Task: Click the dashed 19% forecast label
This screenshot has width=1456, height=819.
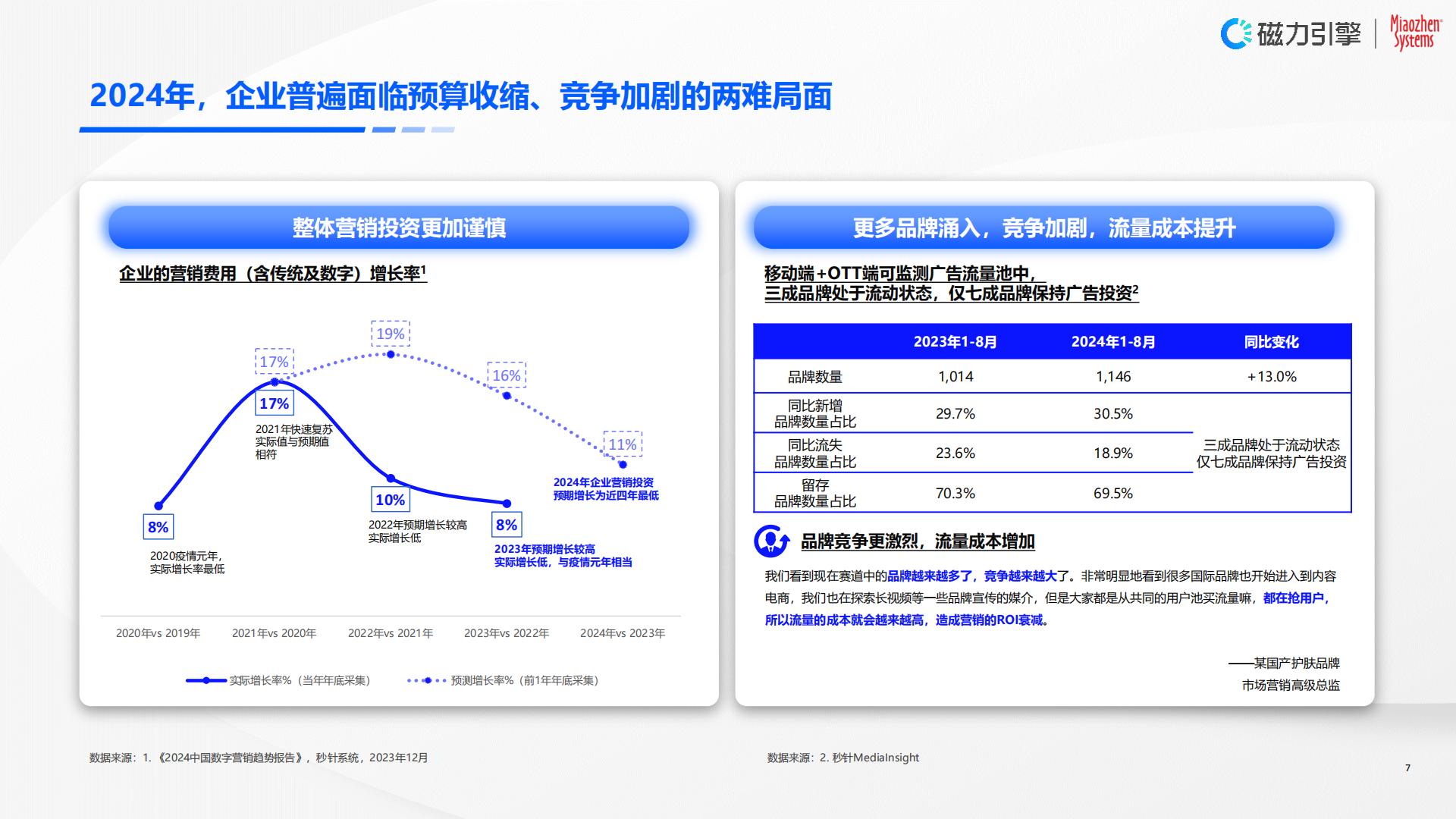Action: 391,334
